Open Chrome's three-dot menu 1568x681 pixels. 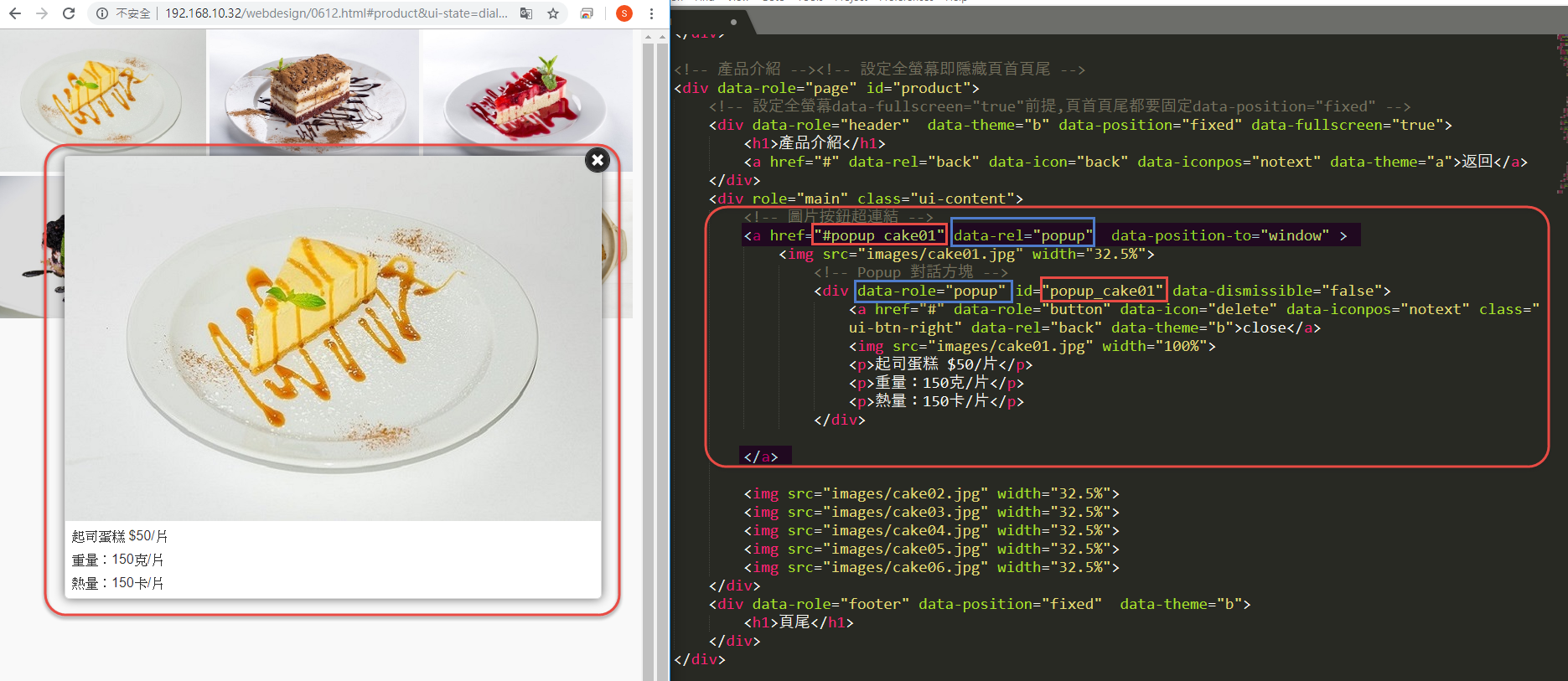tap(651, 13)
